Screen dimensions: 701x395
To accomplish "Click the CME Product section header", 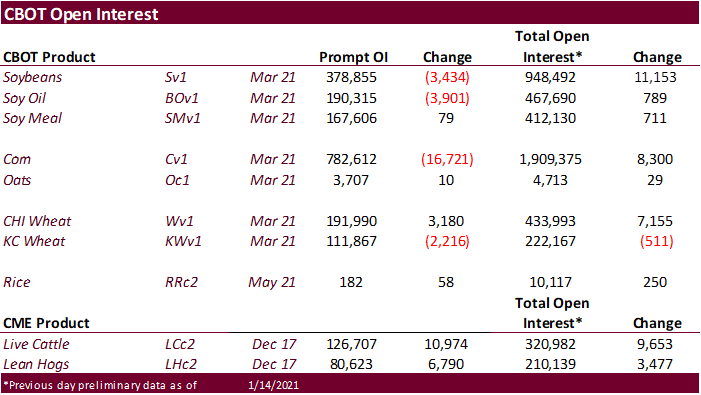I will (46, 323).
